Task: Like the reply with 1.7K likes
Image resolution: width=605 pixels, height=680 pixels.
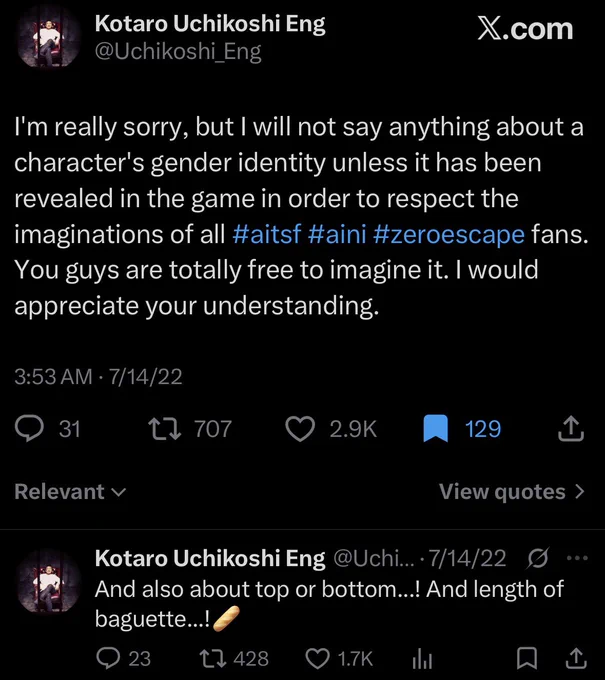Action: pos(317,658)
